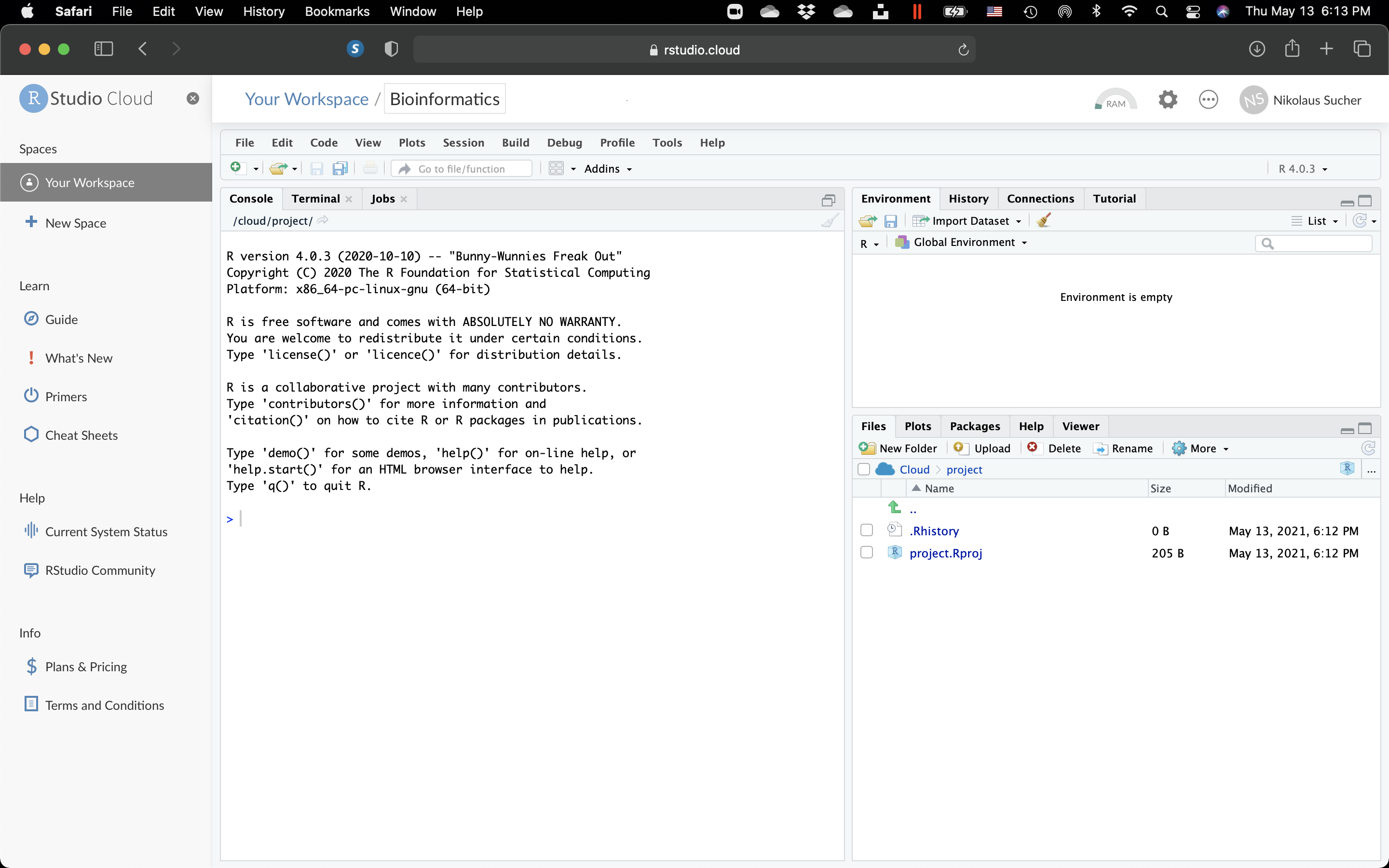Open the Addins dropdown
Screen dimensions: 1389x868
(x=608, y=169)
